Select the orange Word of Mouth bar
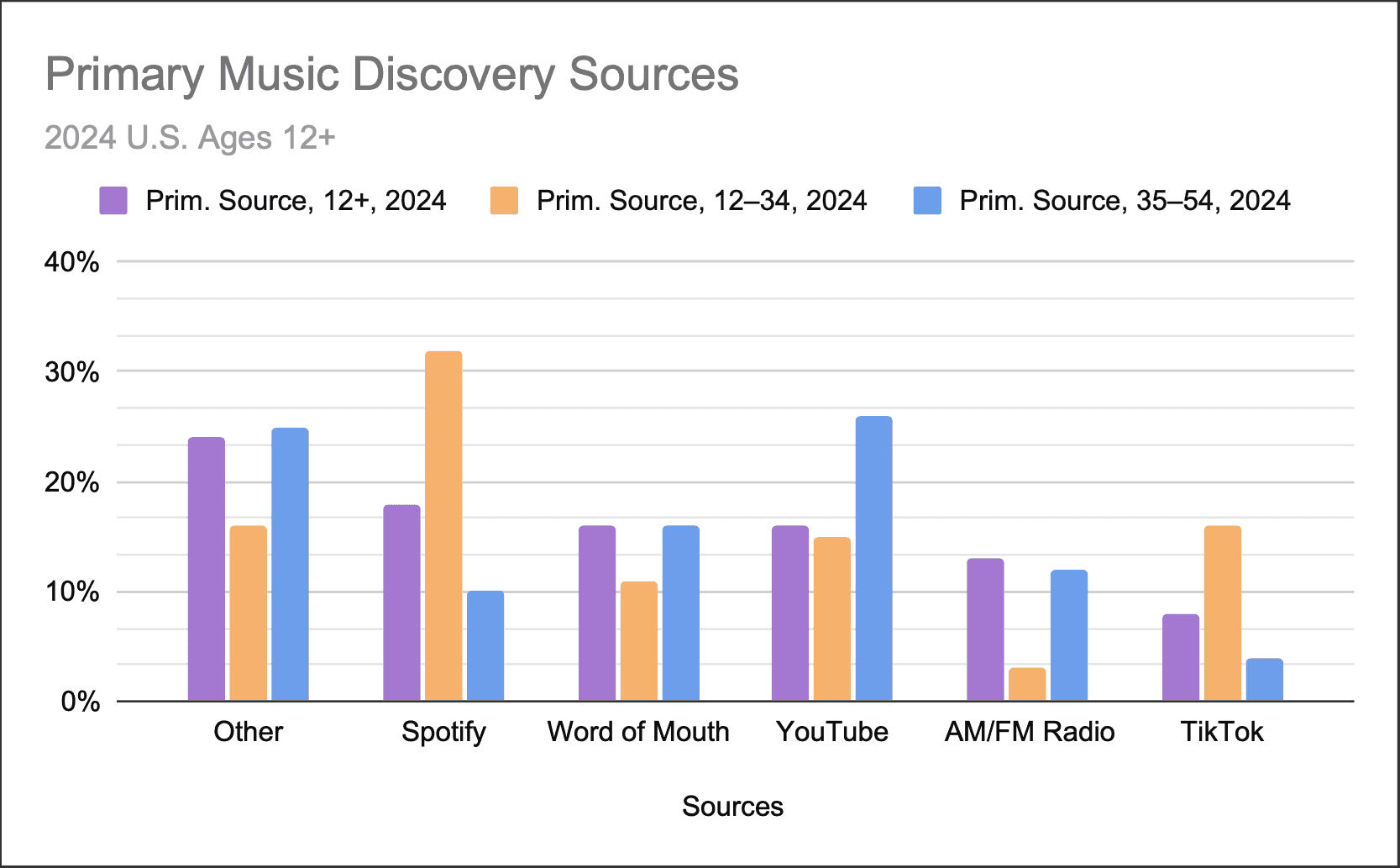The image size is (1400, 868). point(639,641)
